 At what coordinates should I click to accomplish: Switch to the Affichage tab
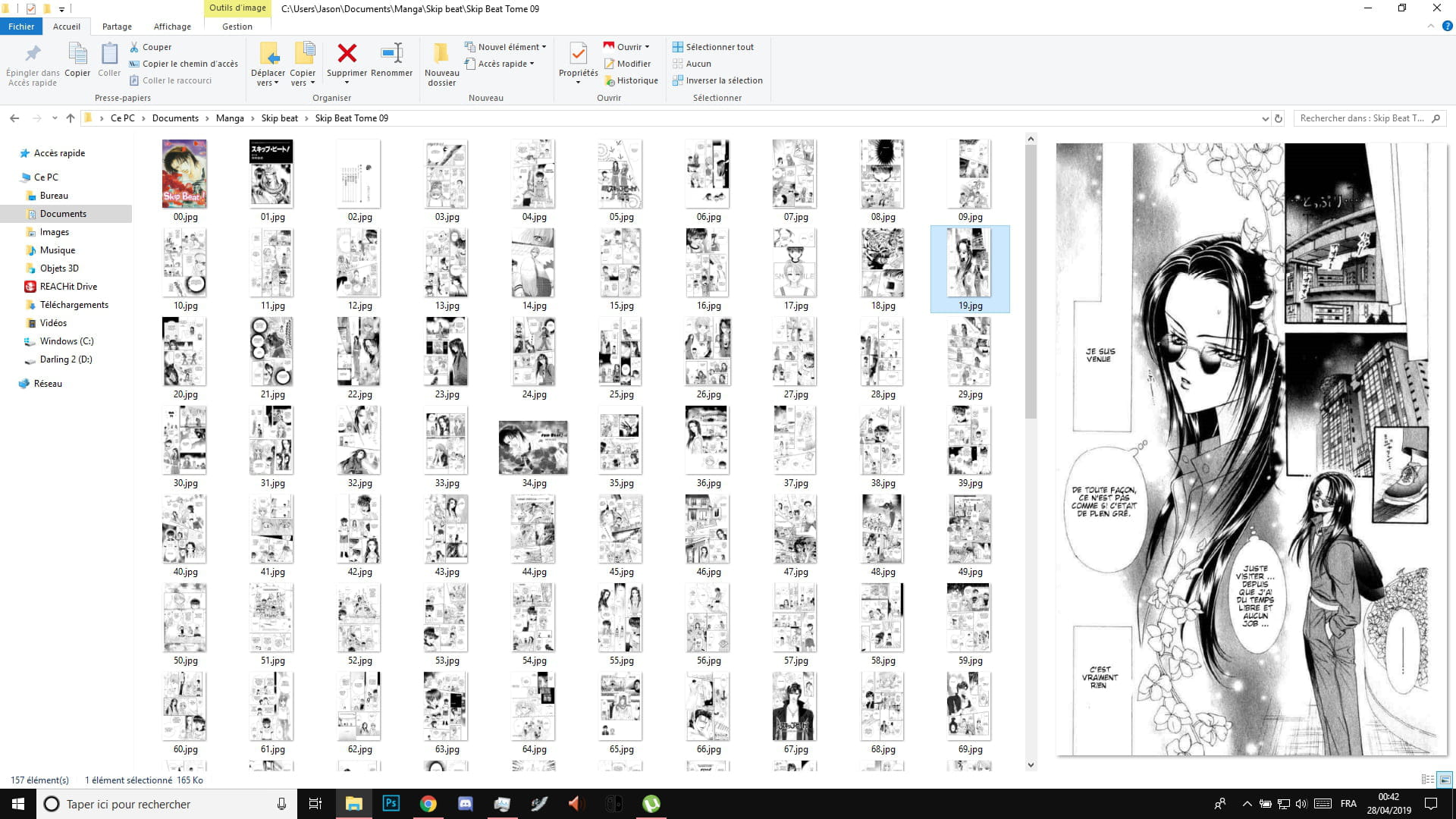click(x=172, y=27)
